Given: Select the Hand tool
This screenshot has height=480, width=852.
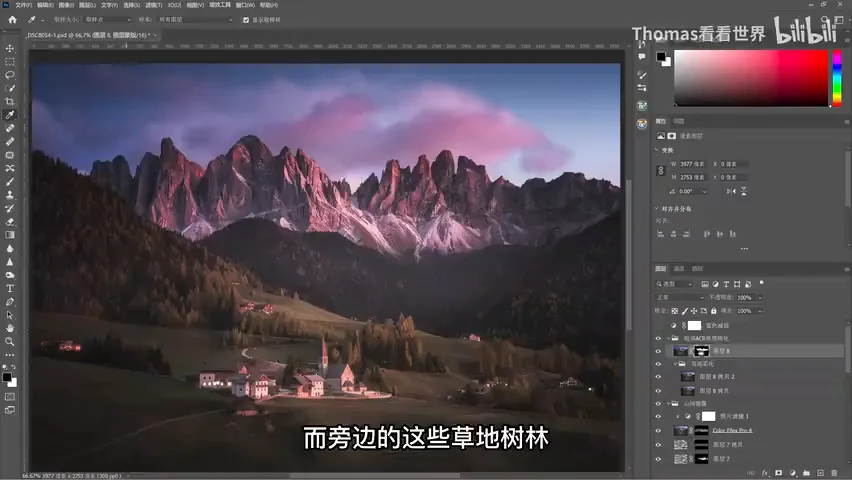Looking at the screenshot, I should click(10, 328).
